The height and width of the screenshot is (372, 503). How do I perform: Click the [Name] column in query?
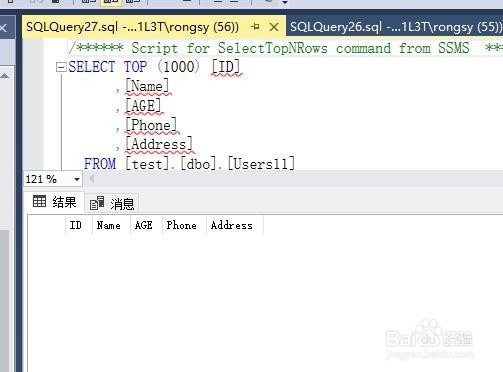click(147, 86)
